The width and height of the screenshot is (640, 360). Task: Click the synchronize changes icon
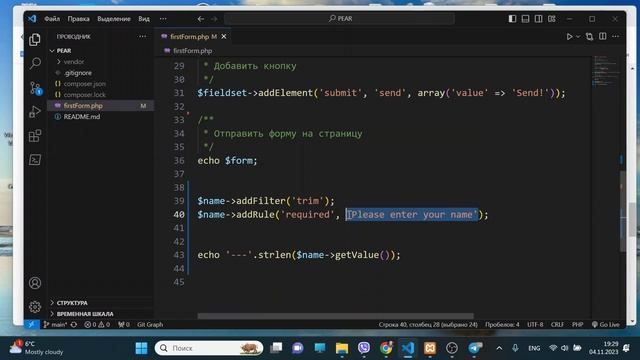[x=74, y=324]
